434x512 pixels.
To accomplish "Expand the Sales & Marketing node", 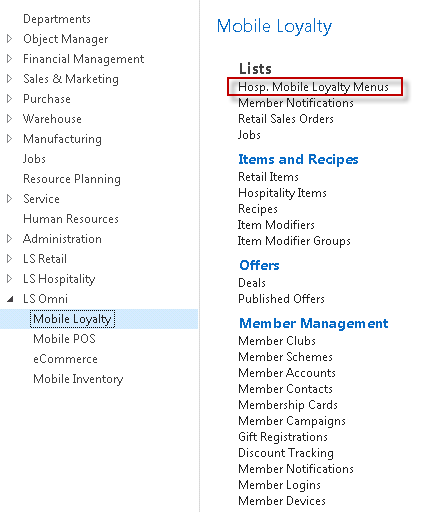I will coord(9,79).
